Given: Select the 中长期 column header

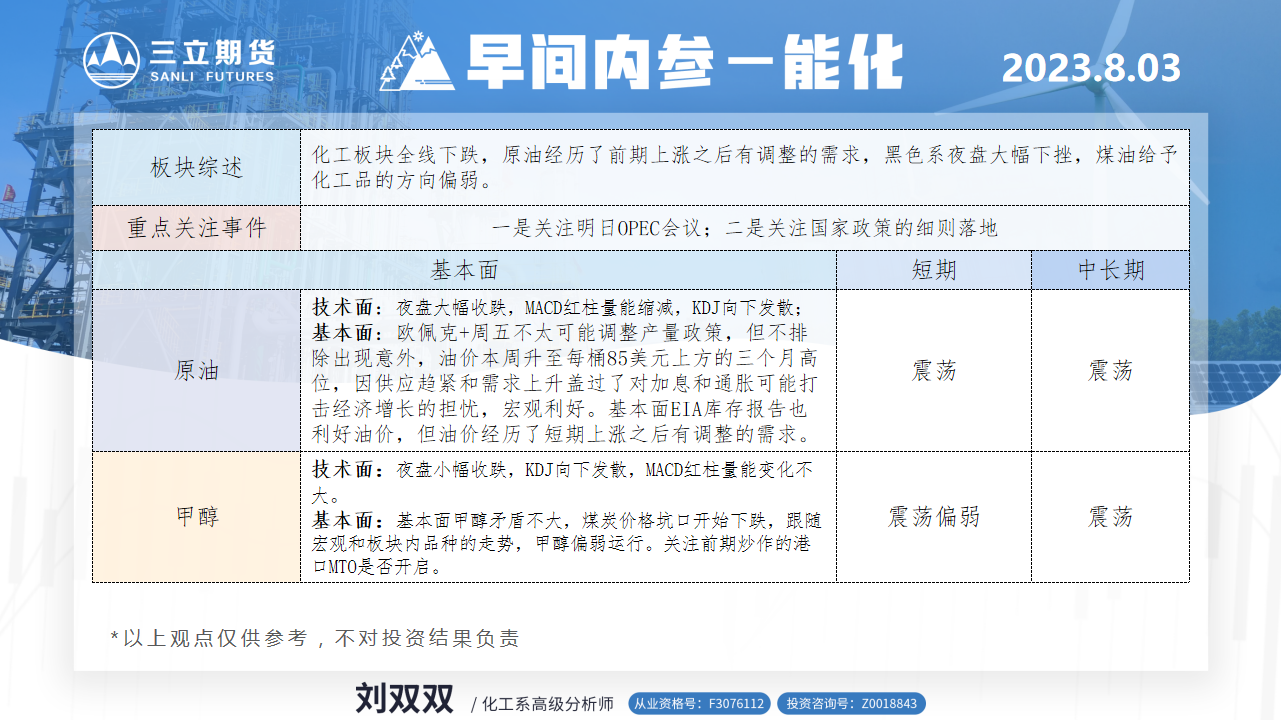Looking at the screenshot, I should 1110,270.
